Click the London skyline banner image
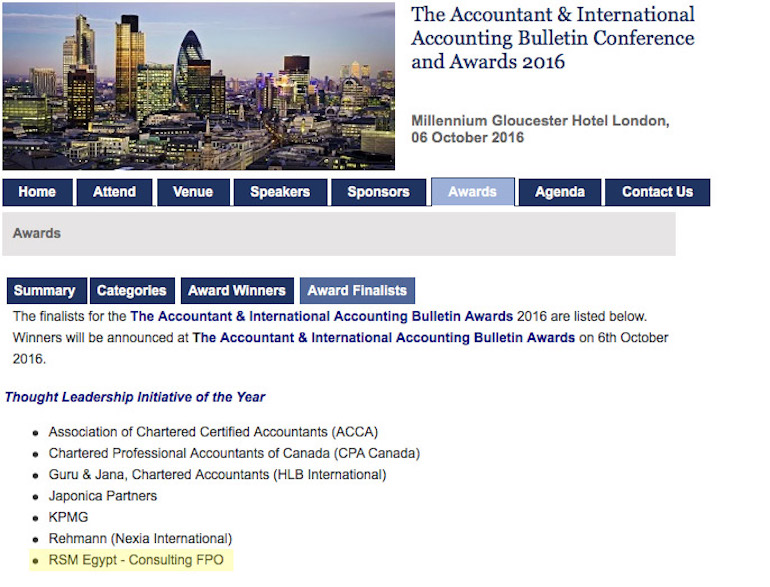 [x=198, y=86]
